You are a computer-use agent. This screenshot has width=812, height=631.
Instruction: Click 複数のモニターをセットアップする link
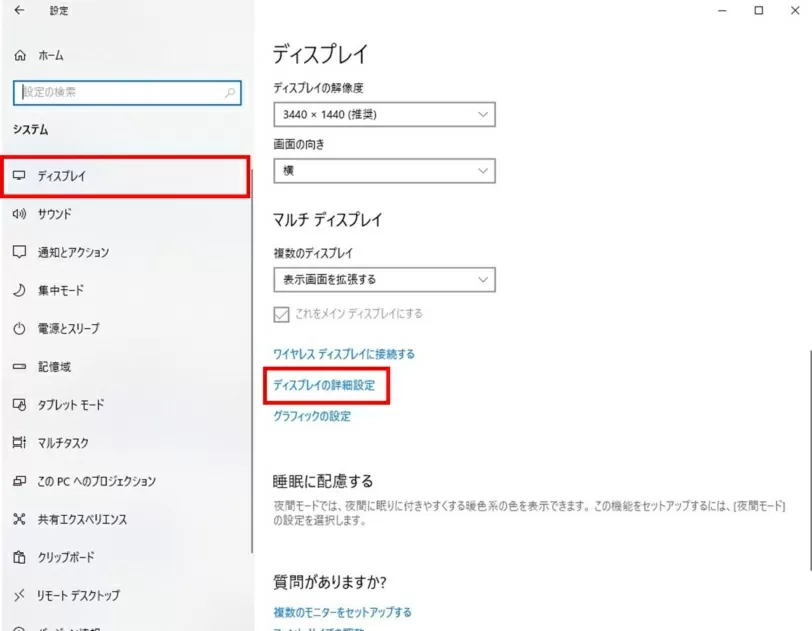[342, 612]
